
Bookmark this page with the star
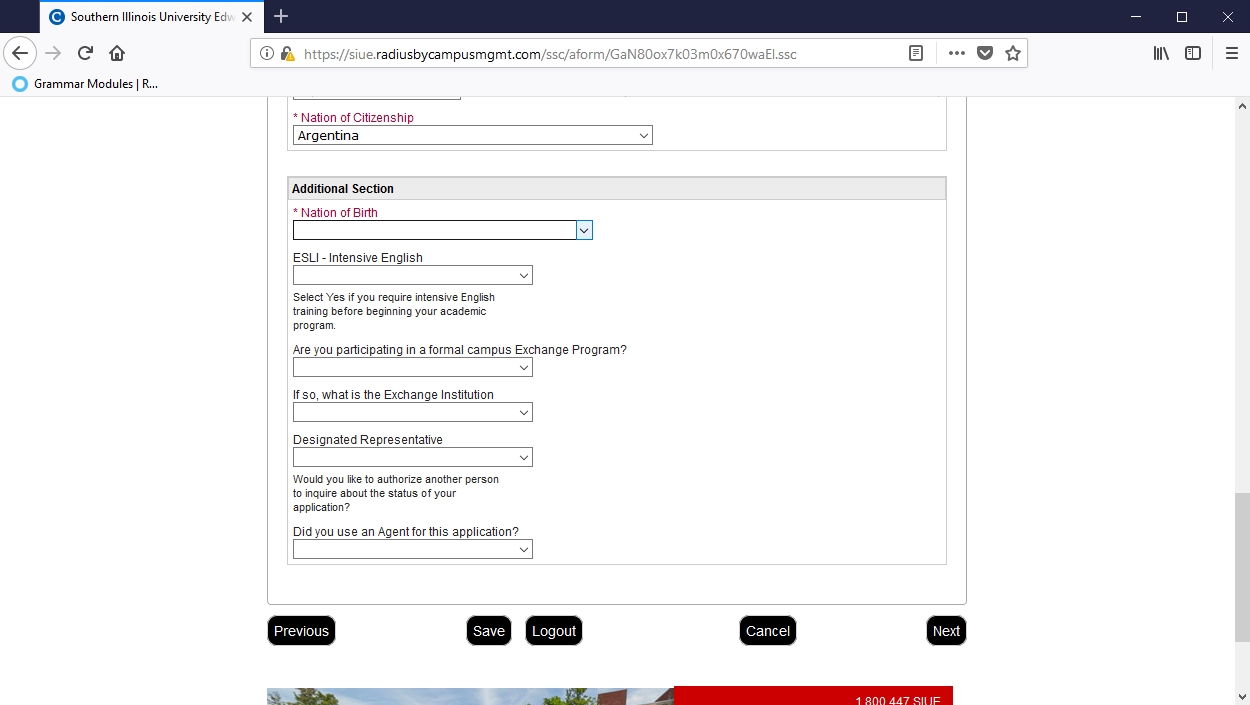point(1013,54)
